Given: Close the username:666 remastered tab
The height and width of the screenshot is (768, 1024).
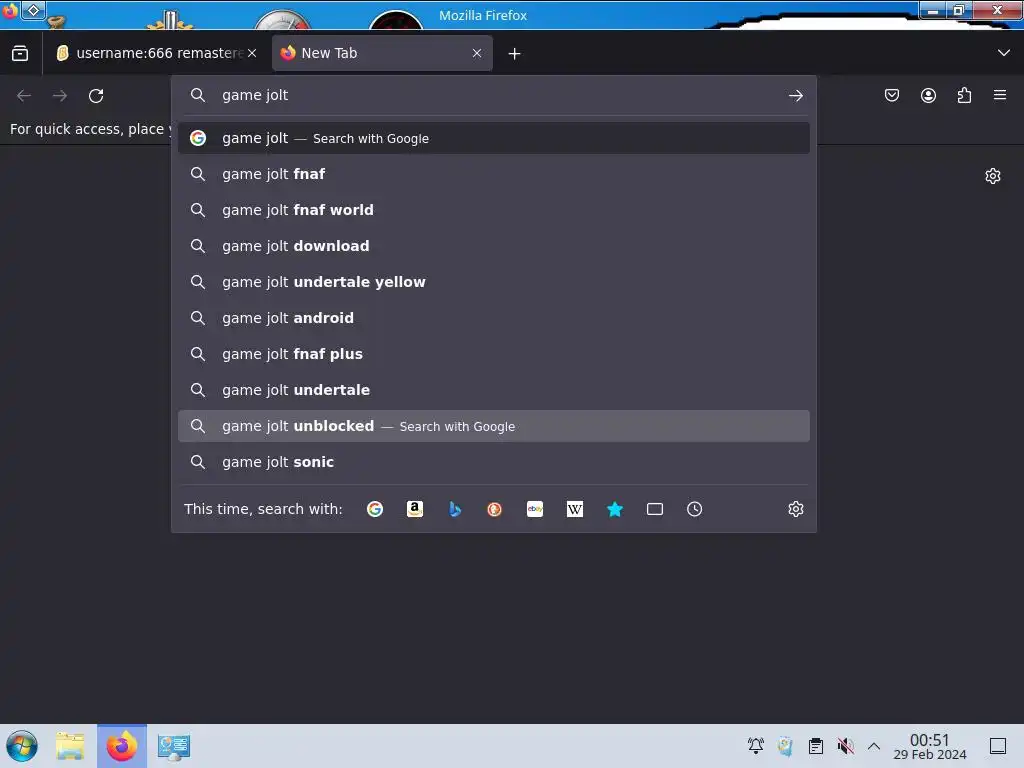Looking at the screenshot, I should click(x=252, y=53).
